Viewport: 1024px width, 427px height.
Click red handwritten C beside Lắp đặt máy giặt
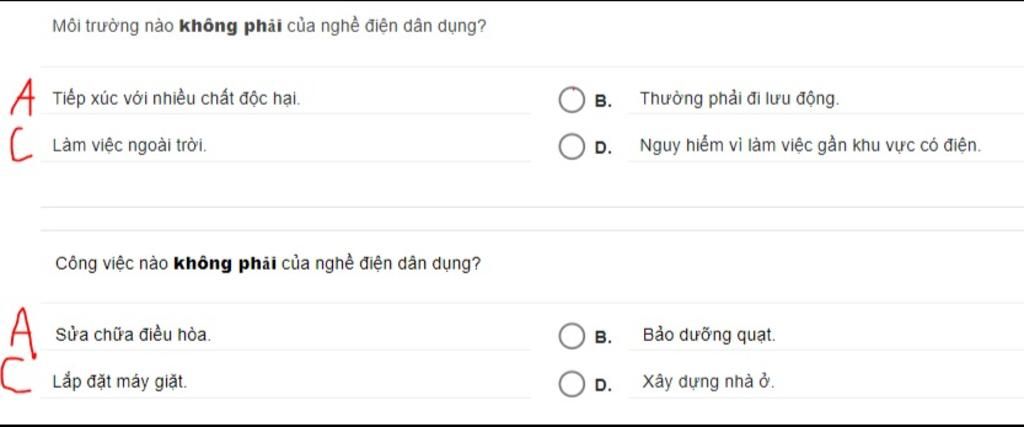point(16,377)
